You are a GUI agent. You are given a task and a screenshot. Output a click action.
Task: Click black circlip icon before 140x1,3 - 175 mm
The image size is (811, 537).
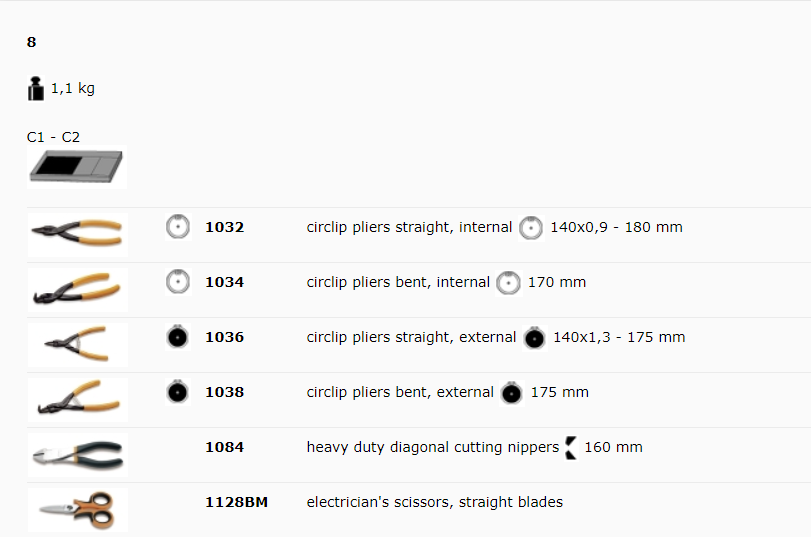pos(534,338)
